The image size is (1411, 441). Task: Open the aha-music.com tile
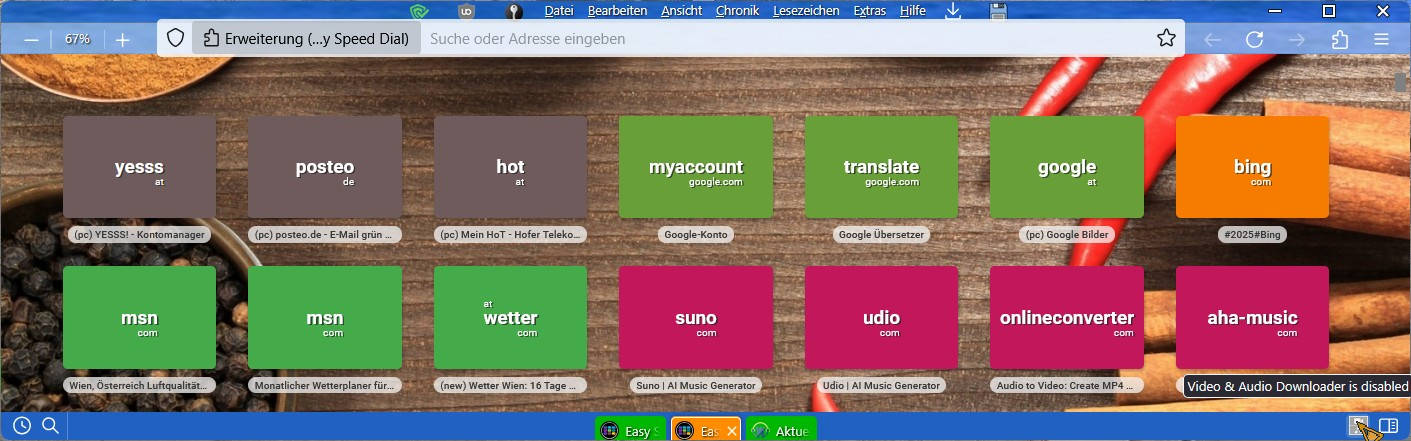pos(1252,317)
